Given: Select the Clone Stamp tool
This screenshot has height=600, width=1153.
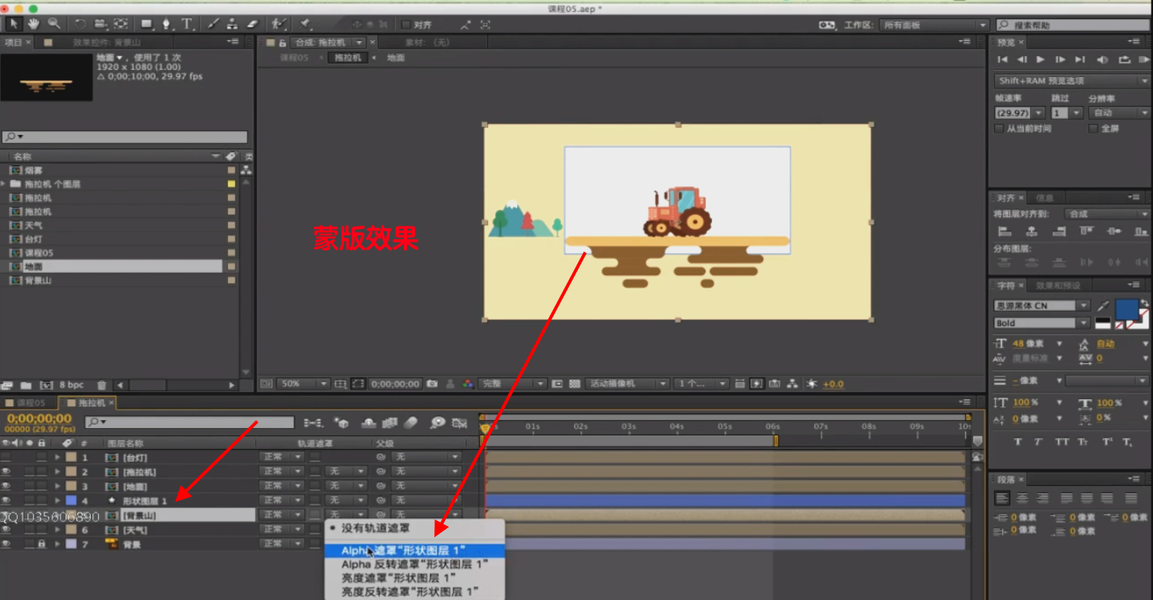Looking at the screenshot, I should coord(232,24).
